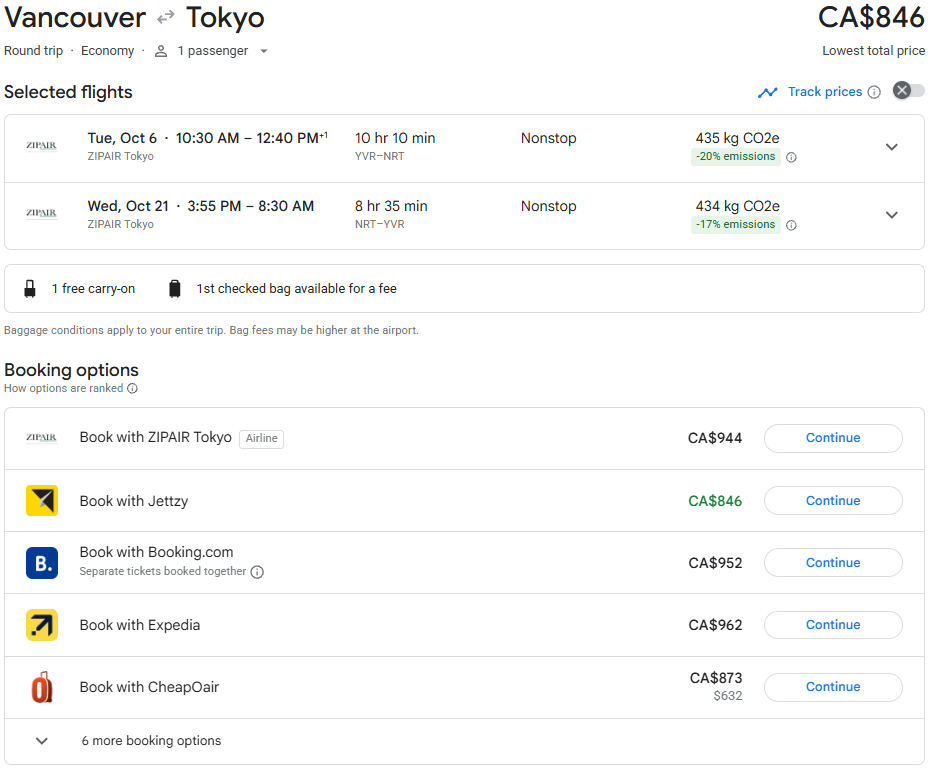Click the 6 more booking options label
The image size is (935, 771).
click(x=151, y=741)
